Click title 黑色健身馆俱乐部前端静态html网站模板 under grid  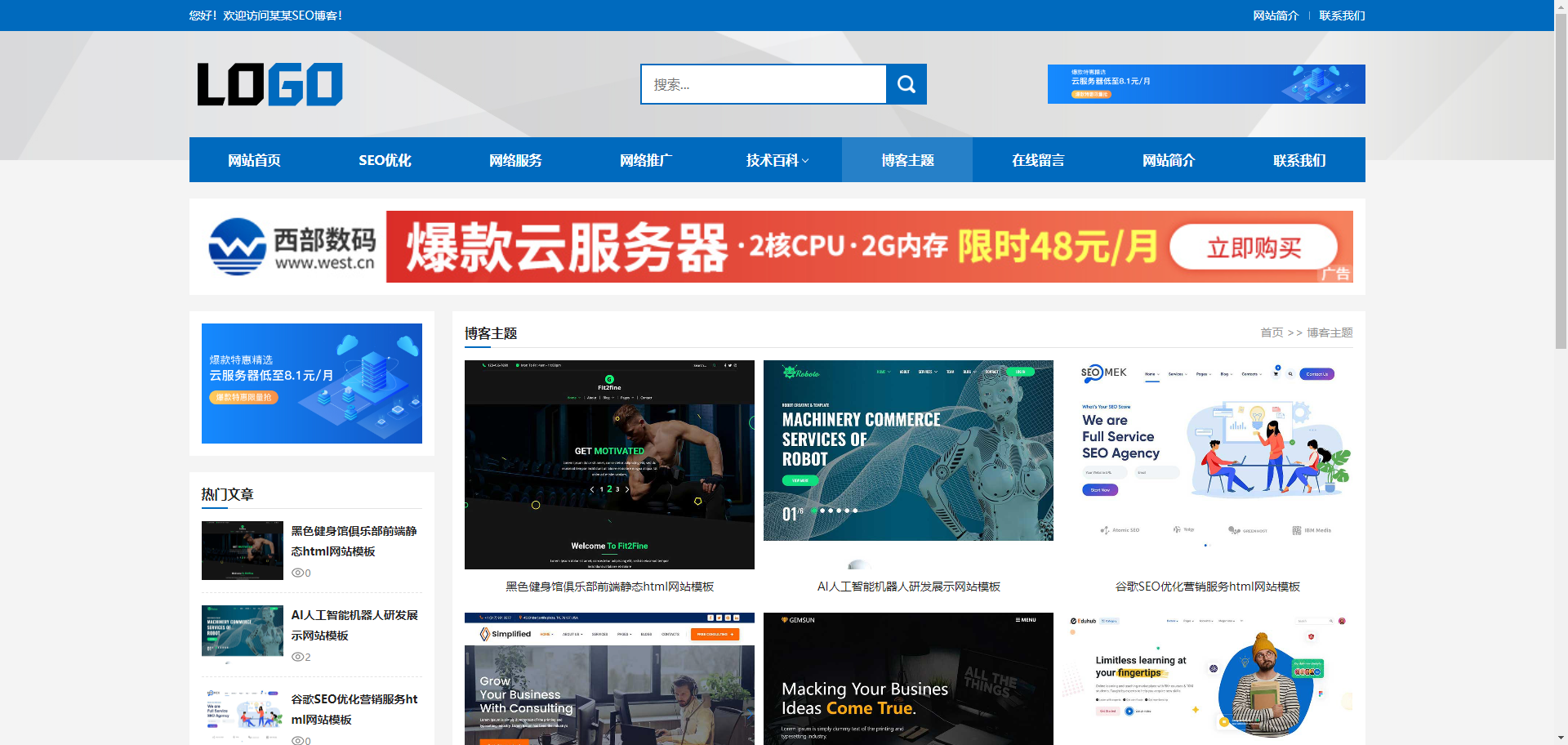(609, 587)
